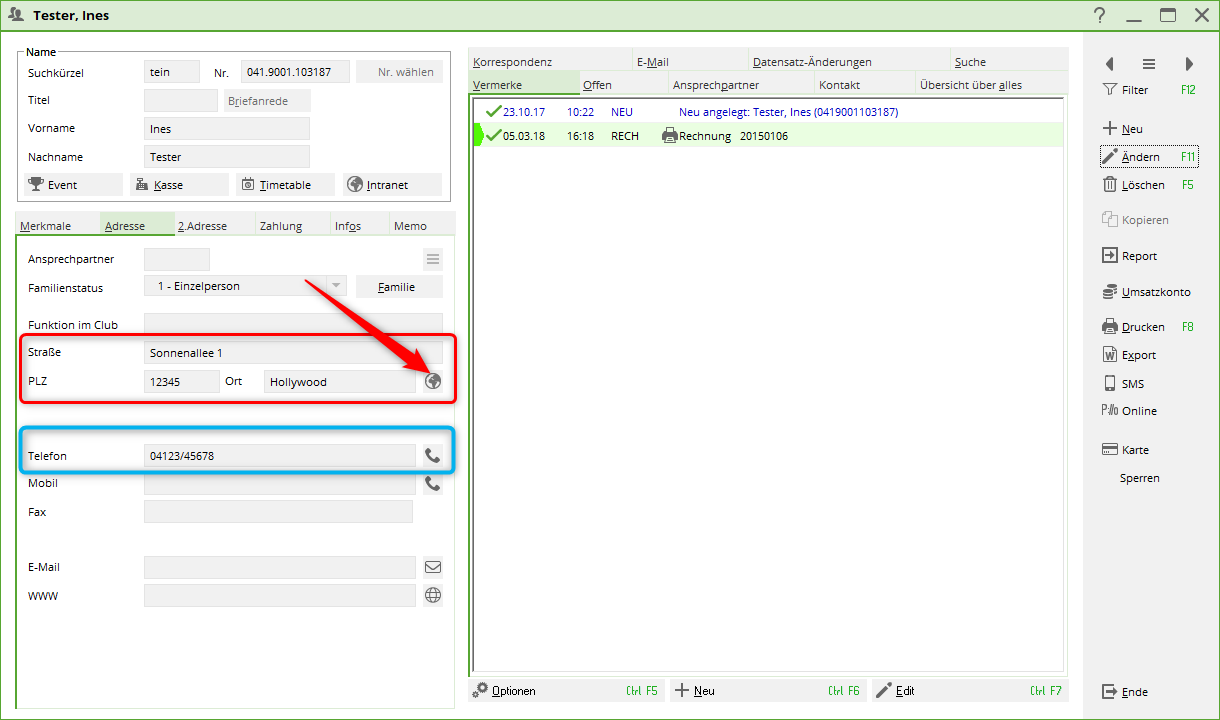This screenshot has height=720, width=1220.
Task: Open Korrespondenz tab
Action: (x=550, y=61)
